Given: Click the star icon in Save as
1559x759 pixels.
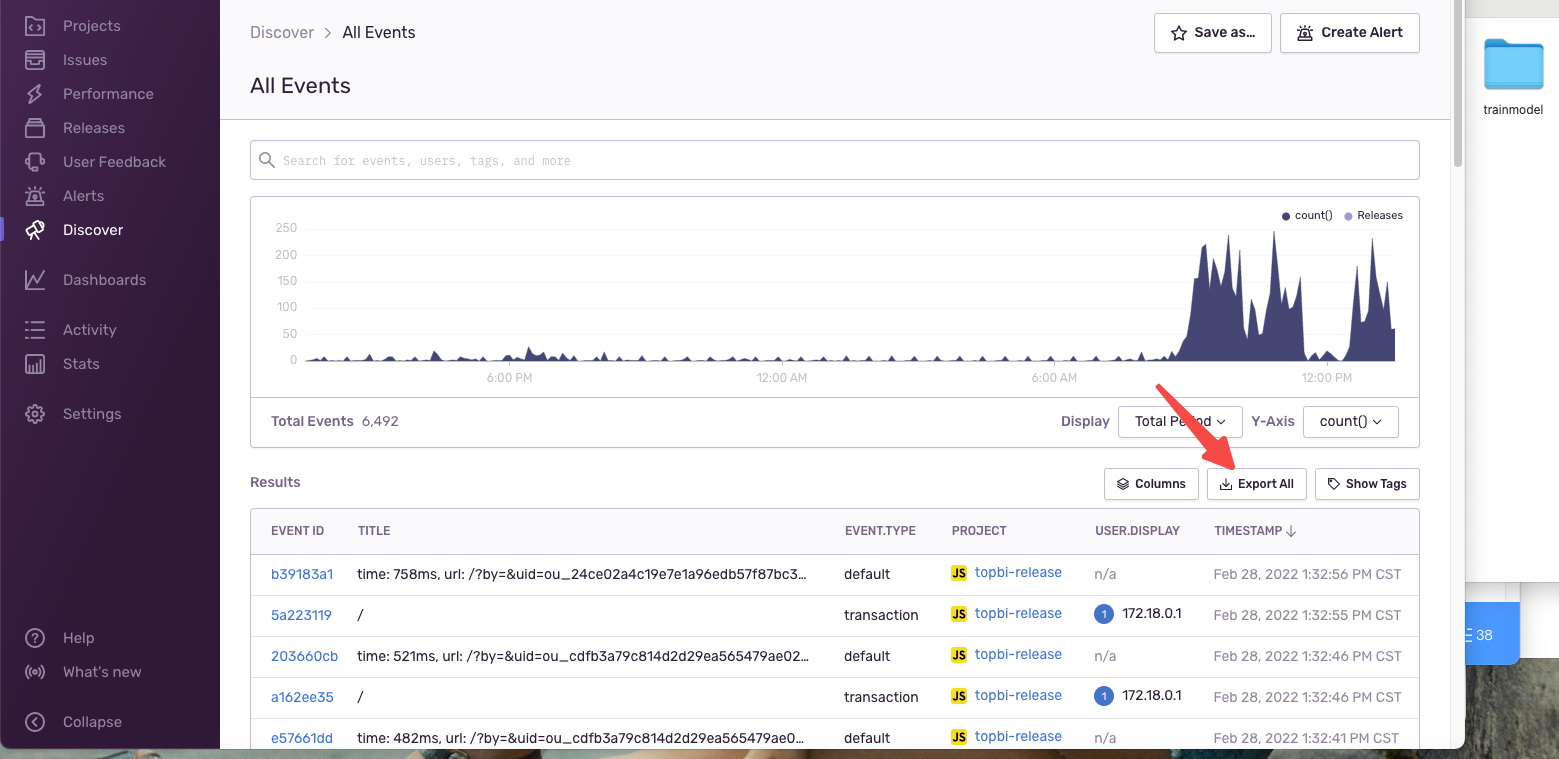Looking at the screenshot, I should [1178, 33].
